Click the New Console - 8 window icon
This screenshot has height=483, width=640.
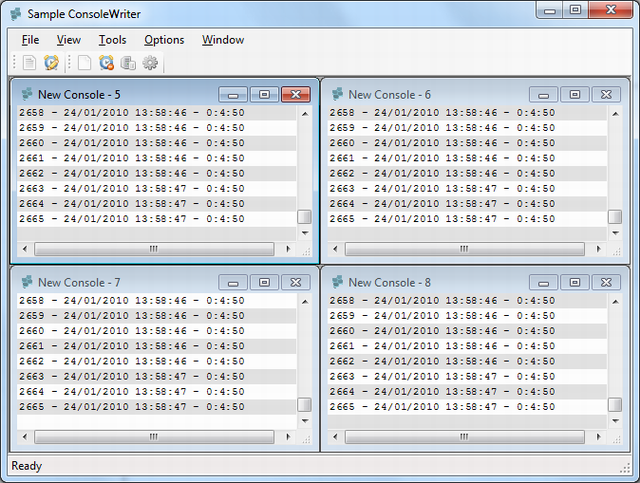coord(338,282)
